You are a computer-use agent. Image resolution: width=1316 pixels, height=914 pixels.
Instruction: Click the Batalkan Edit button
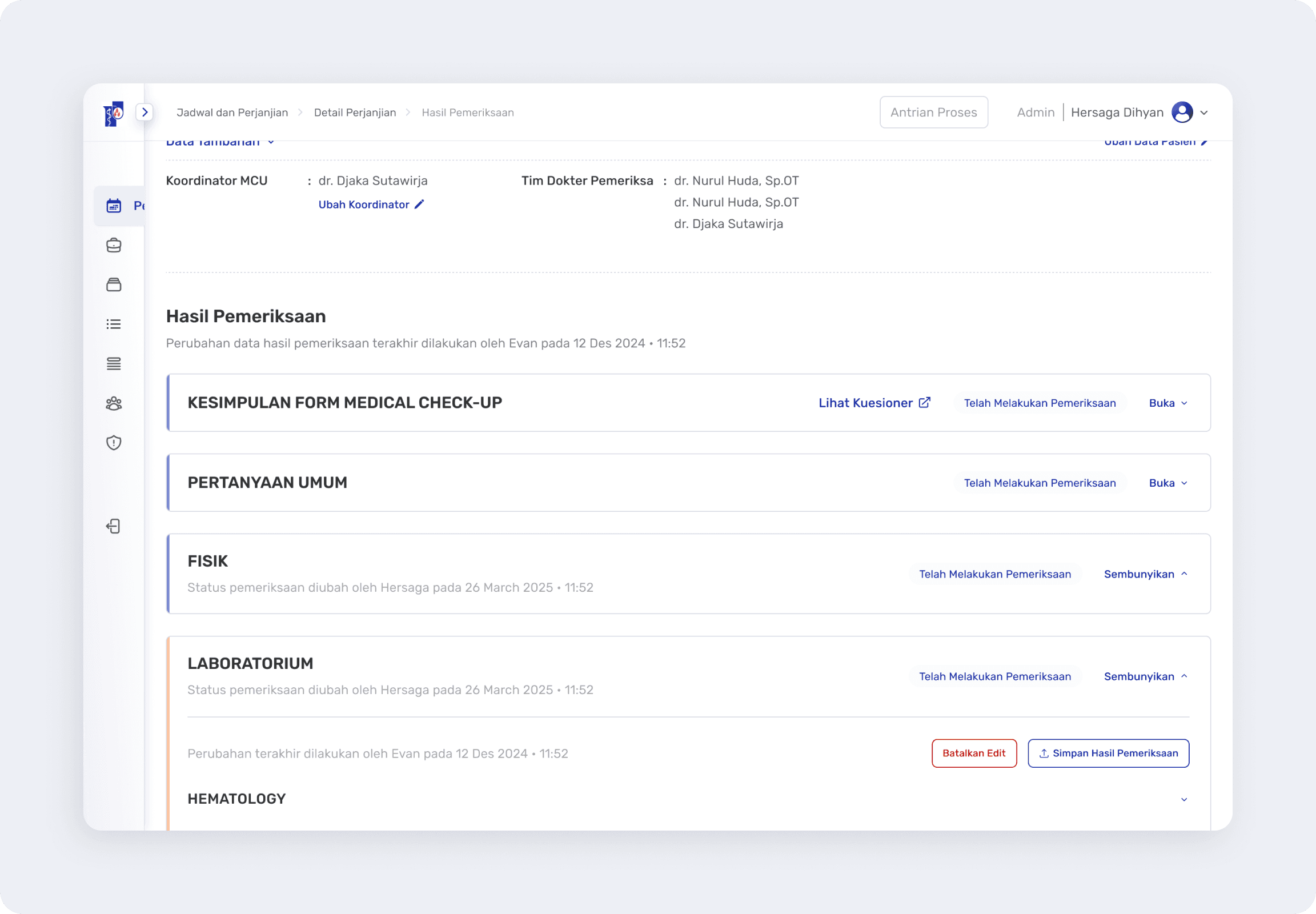[973, 753]
